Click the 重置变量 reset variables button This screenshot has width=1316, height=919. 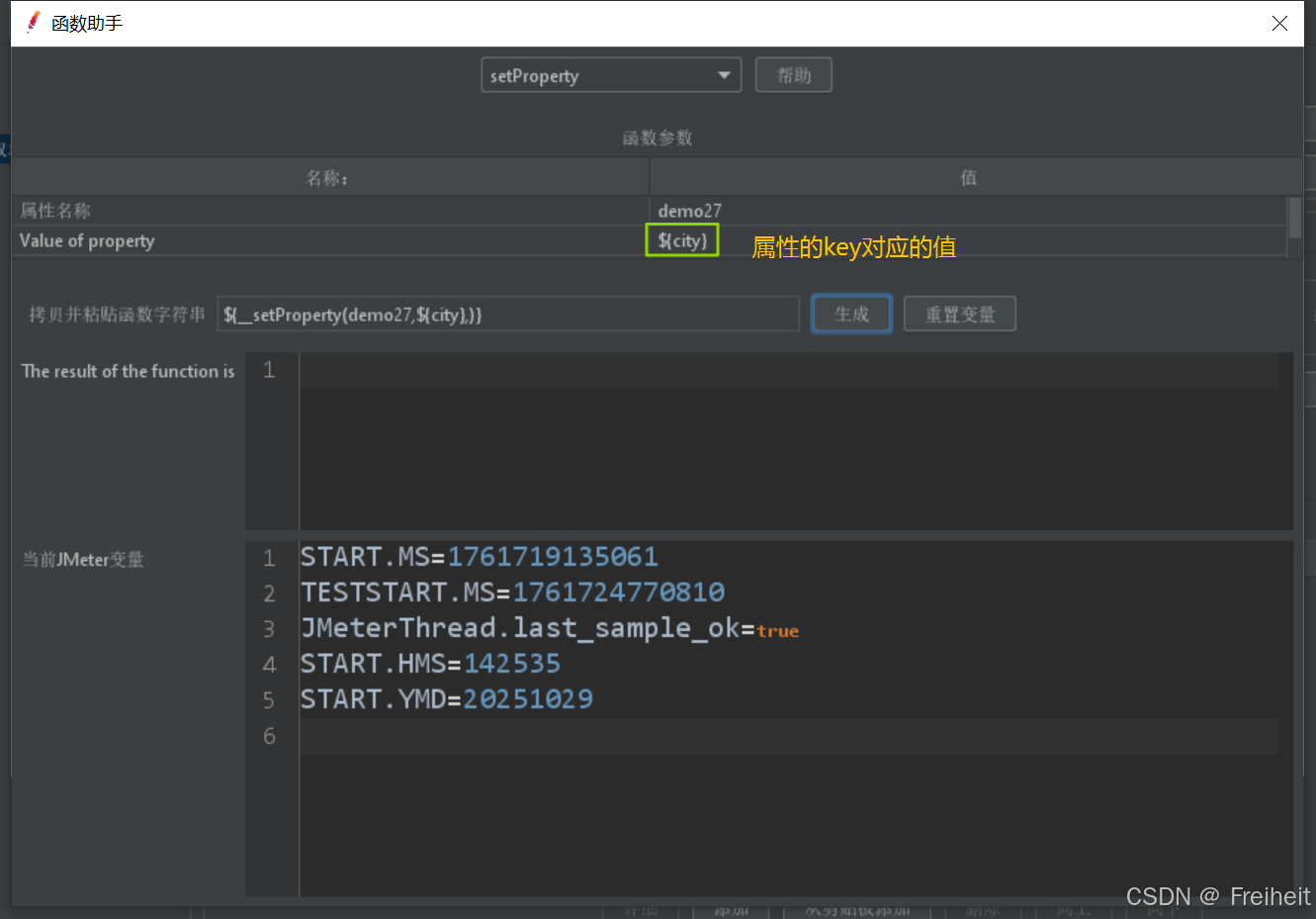pos(959,315)
